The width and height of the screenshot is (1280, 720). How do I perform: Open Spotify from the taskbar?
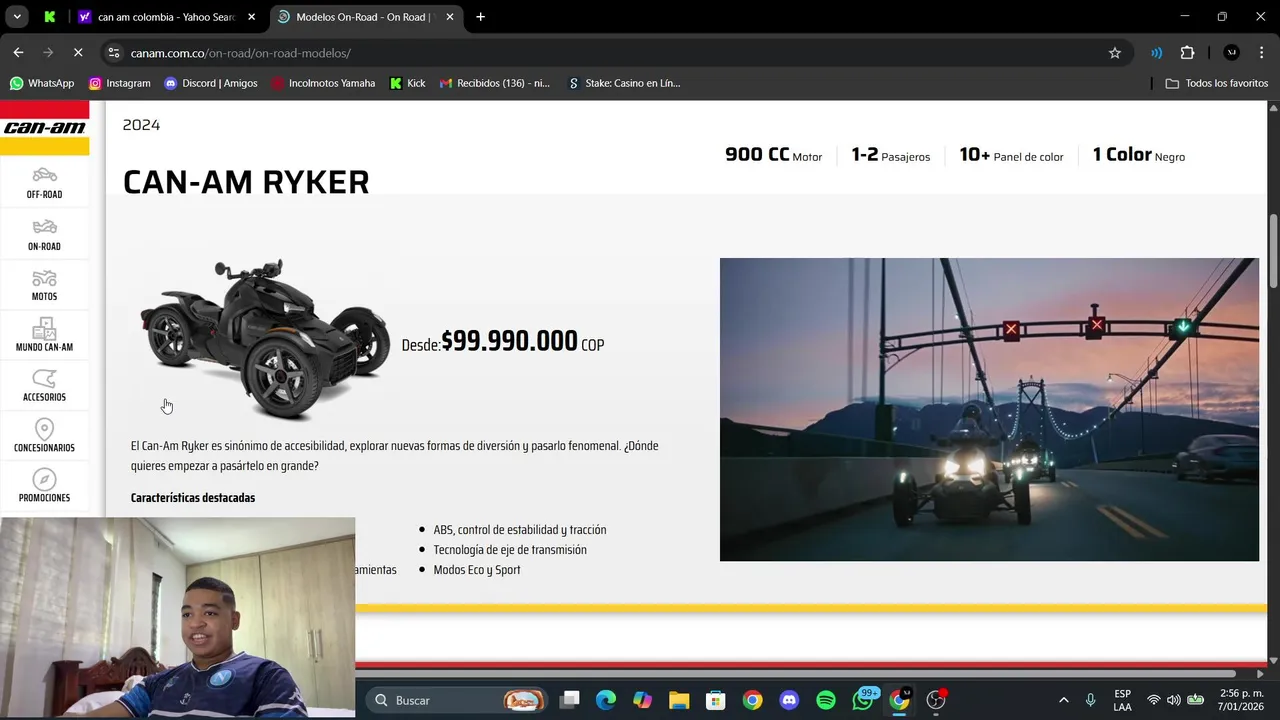tap(826, 700)
